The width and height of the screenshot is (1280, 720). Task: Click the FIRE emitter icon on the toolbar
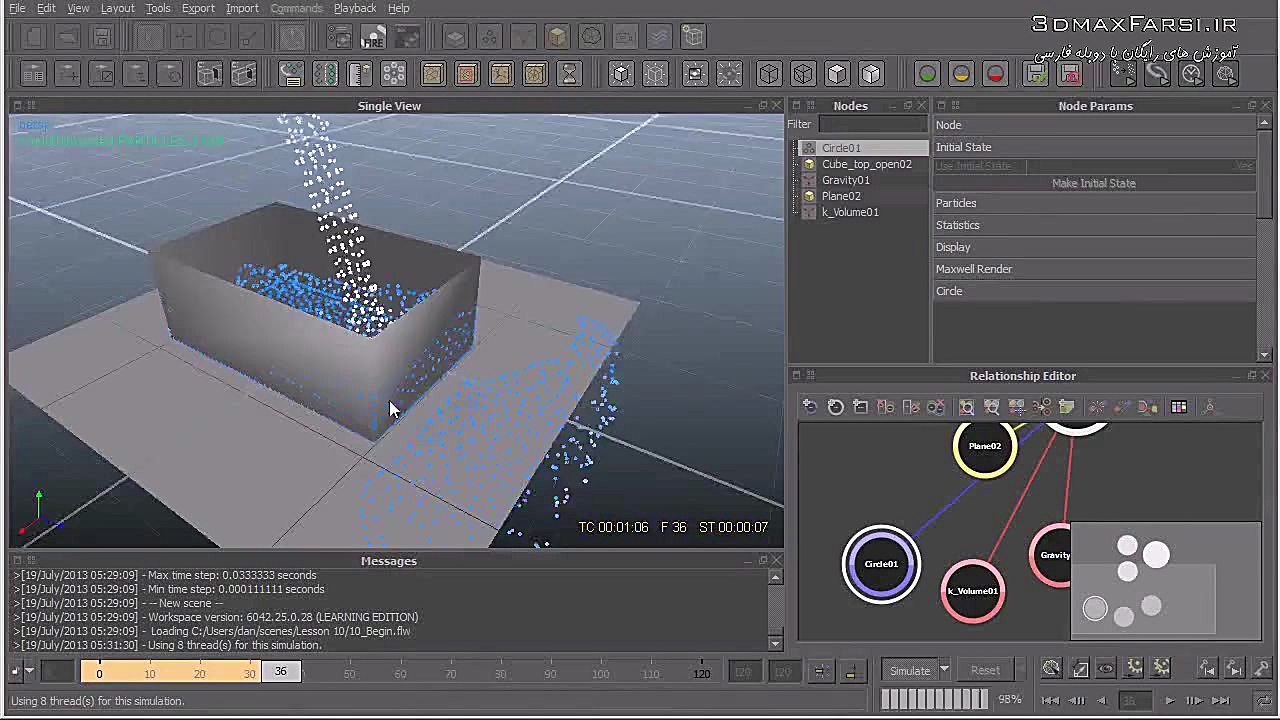[x=374, y=37]
